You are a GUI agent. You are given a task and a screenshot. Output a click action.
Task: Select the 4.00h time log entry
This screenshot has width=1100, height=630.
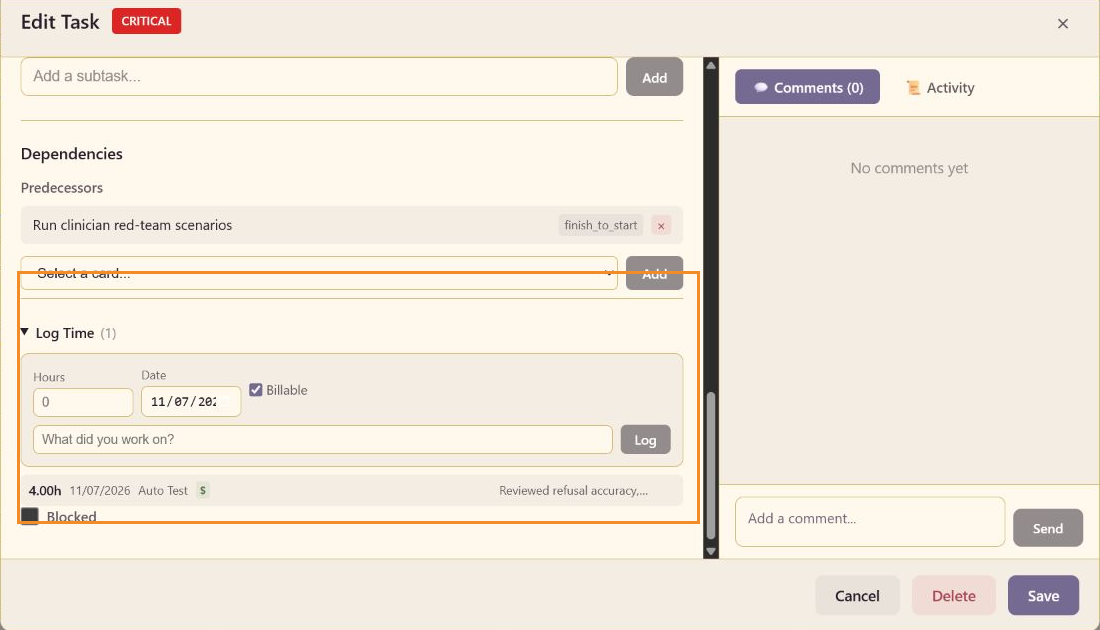click(x=352, y=490)
